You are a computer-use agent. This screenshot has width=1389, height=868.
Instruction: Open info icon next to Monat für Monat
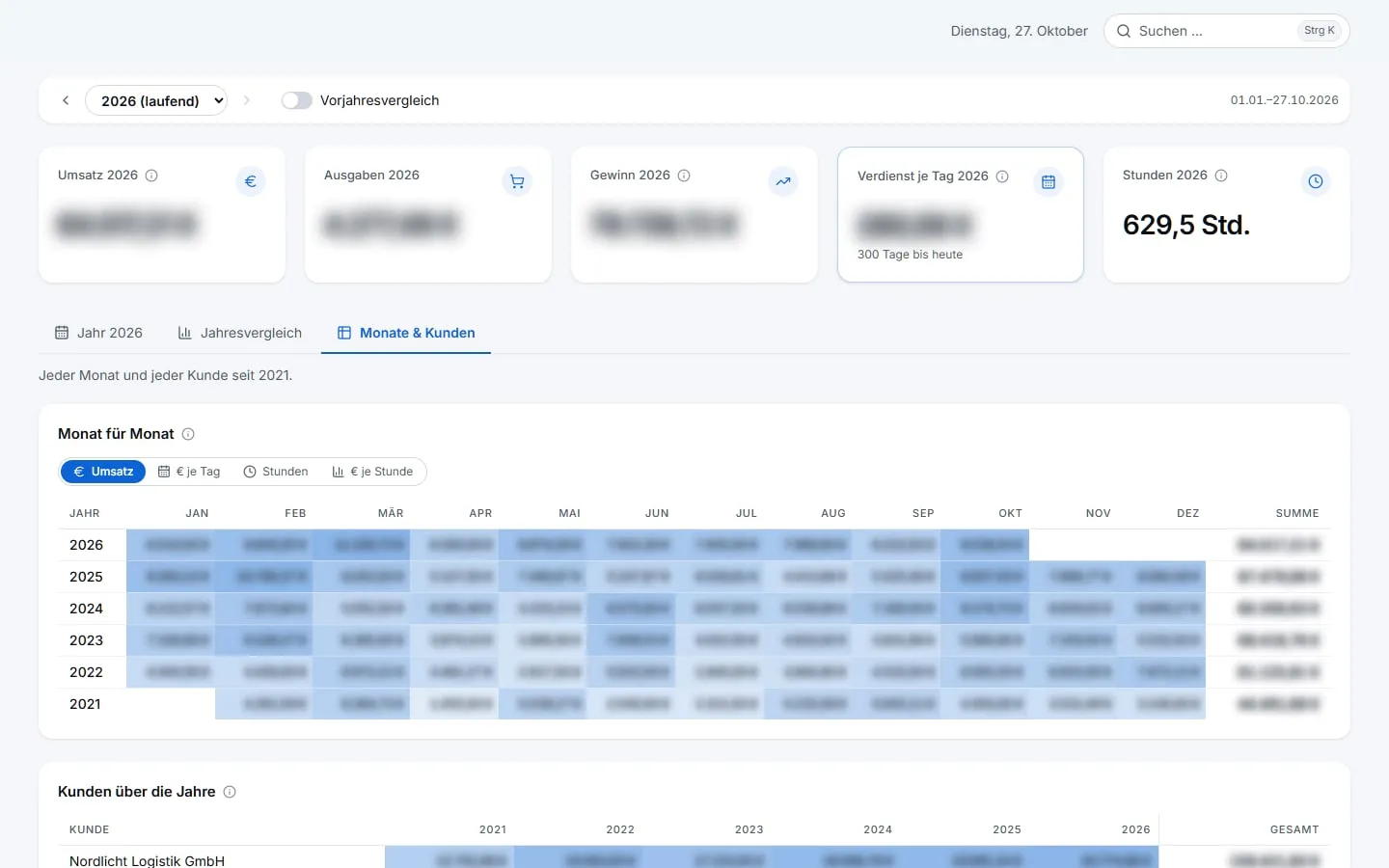[x=188, y=434]
